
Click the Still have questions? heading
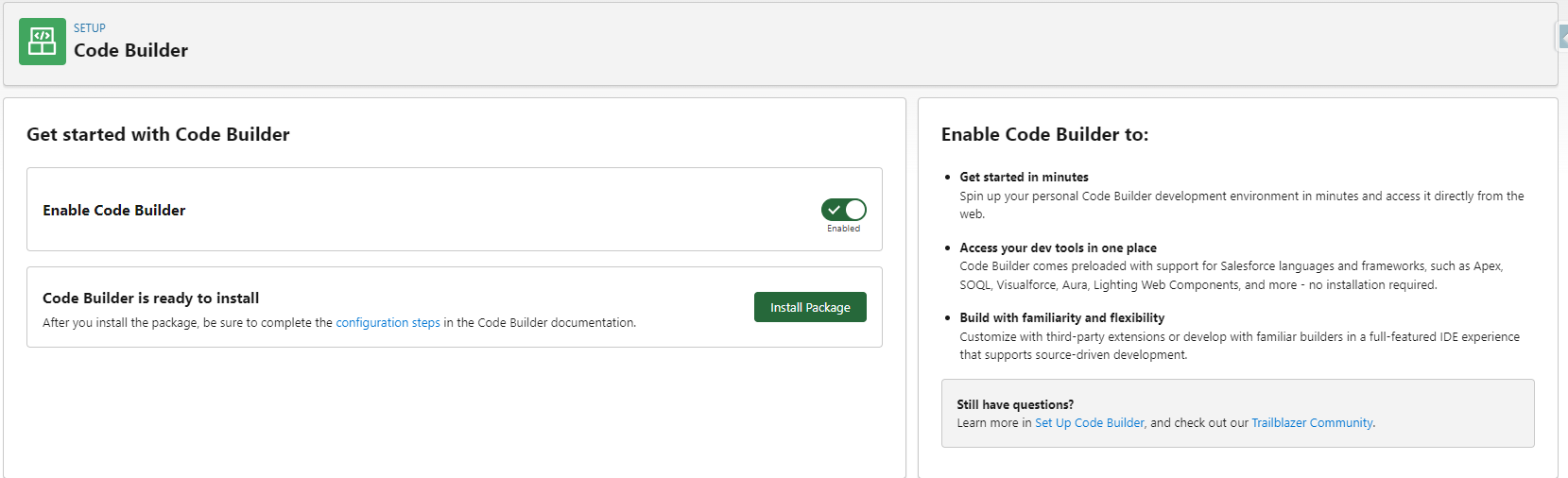[1015, 405]
